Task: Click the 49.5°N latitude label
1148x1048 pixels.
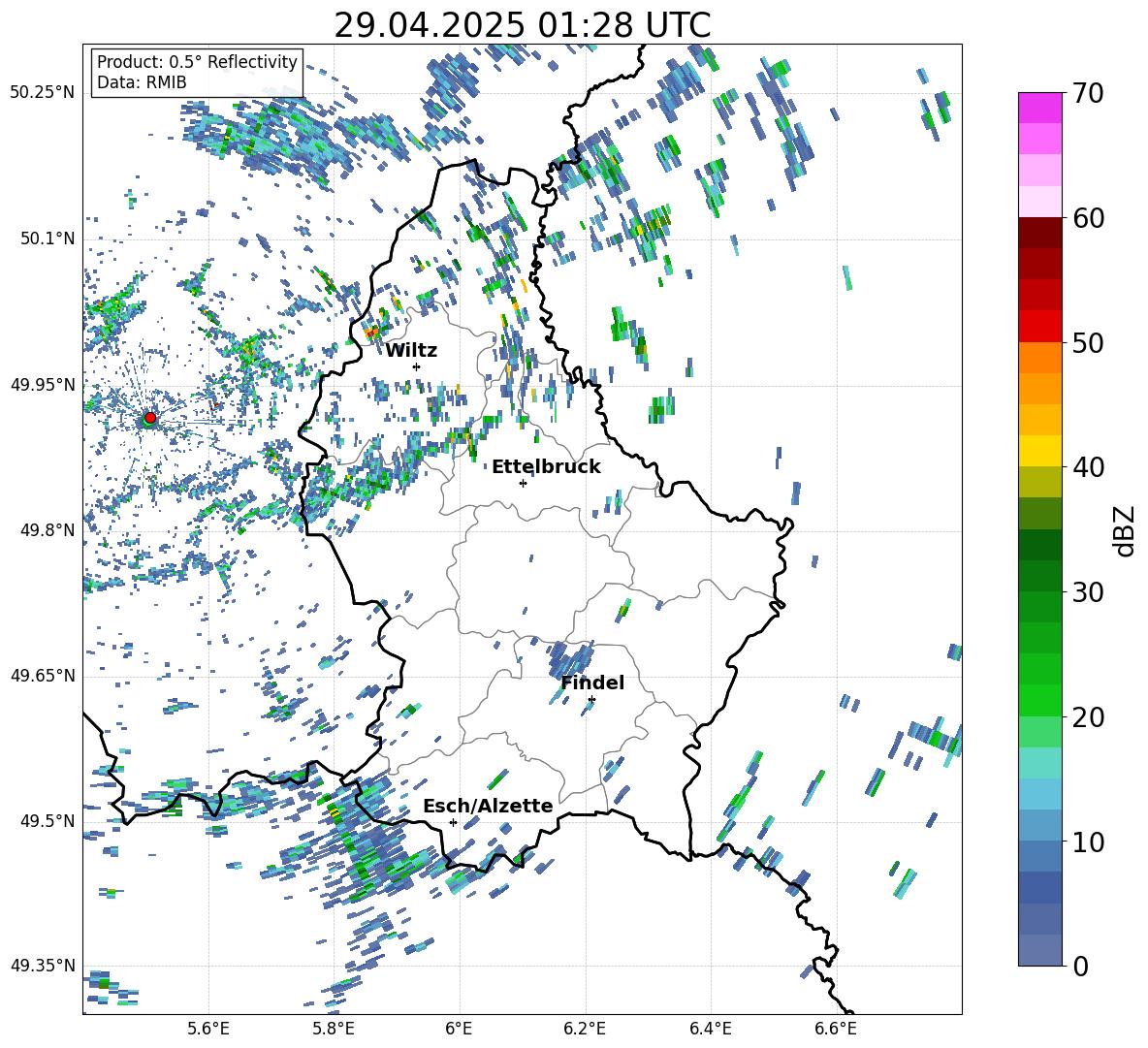Action: [x=47, y=820]
